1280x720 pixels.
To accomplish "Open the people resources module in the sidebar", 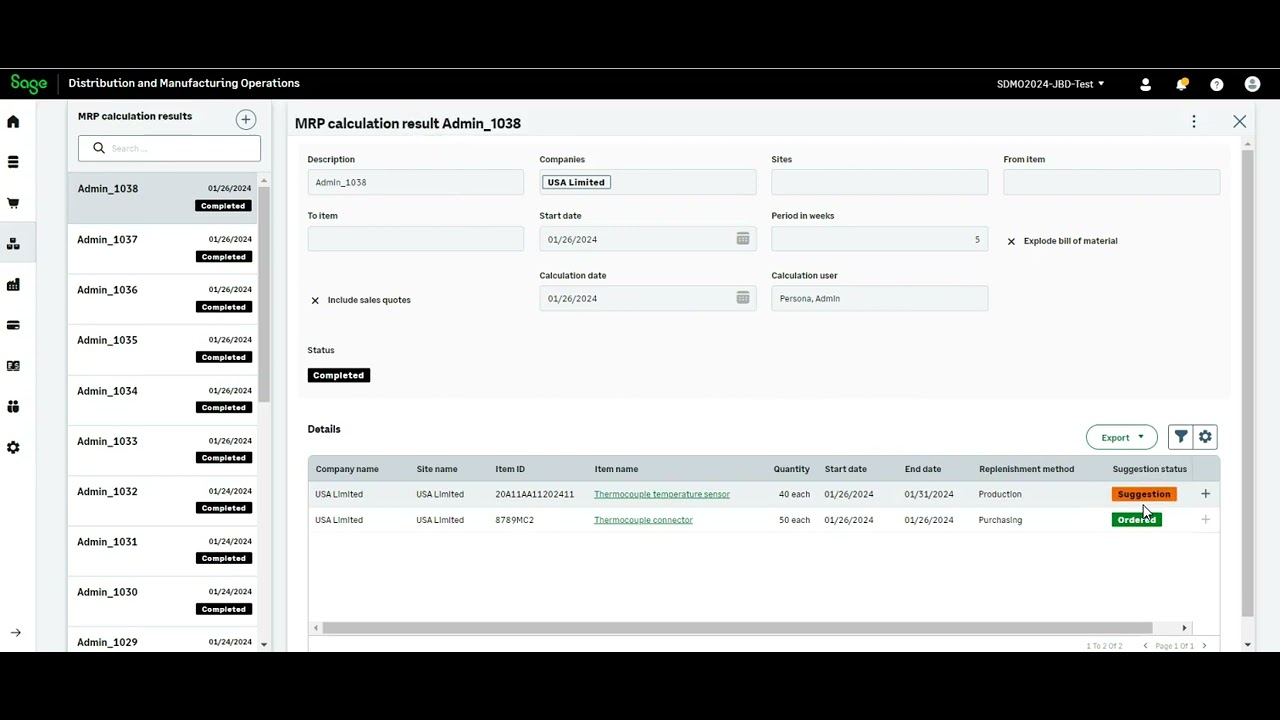I will 13,407.
